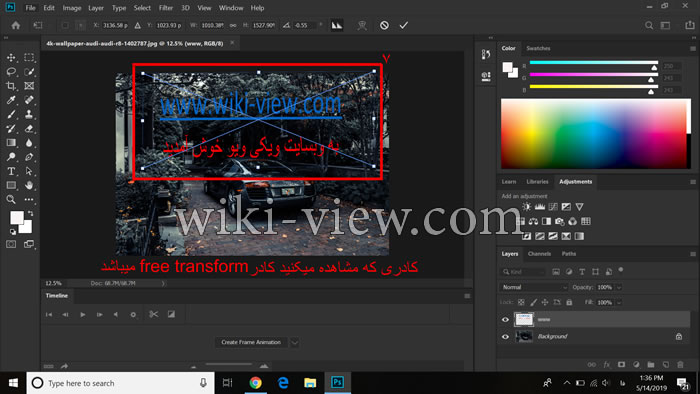Select the Gradient tool
Image resolution: width=700 pixels, height=394 pixels.
point(11,143)
